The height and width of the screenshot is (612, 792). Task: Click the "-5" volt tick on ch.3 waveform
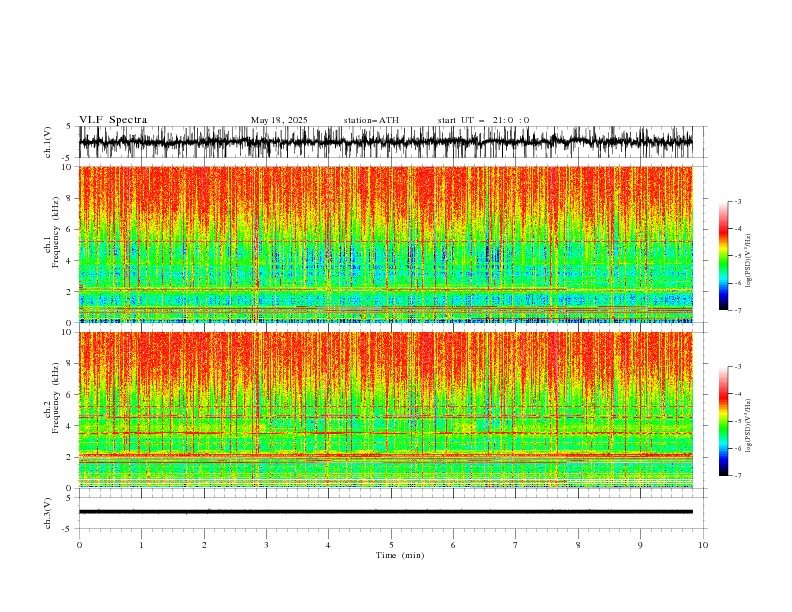(x=68, y=529)
